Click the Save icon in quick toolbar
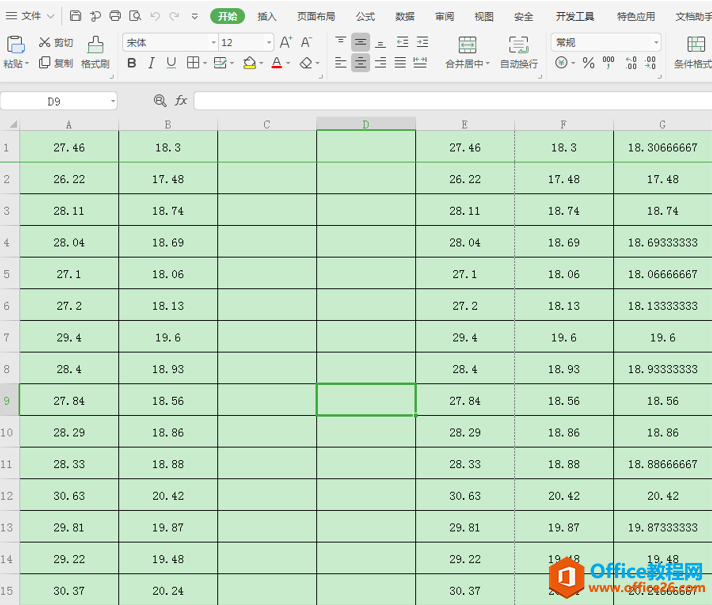 75,16
